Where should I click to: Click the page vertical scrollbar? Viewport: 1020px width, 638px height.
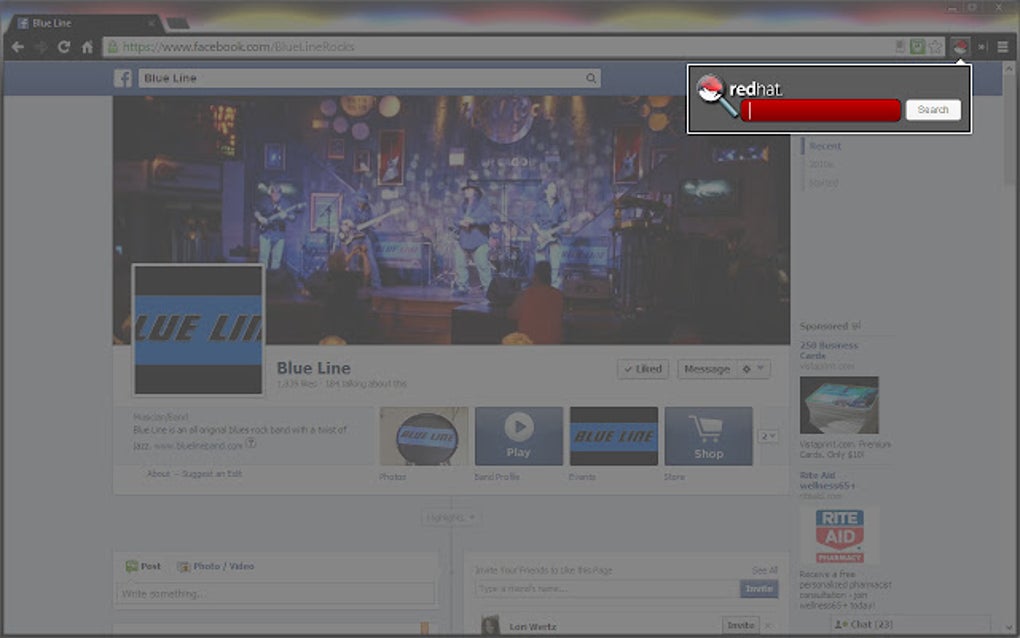1009,348
